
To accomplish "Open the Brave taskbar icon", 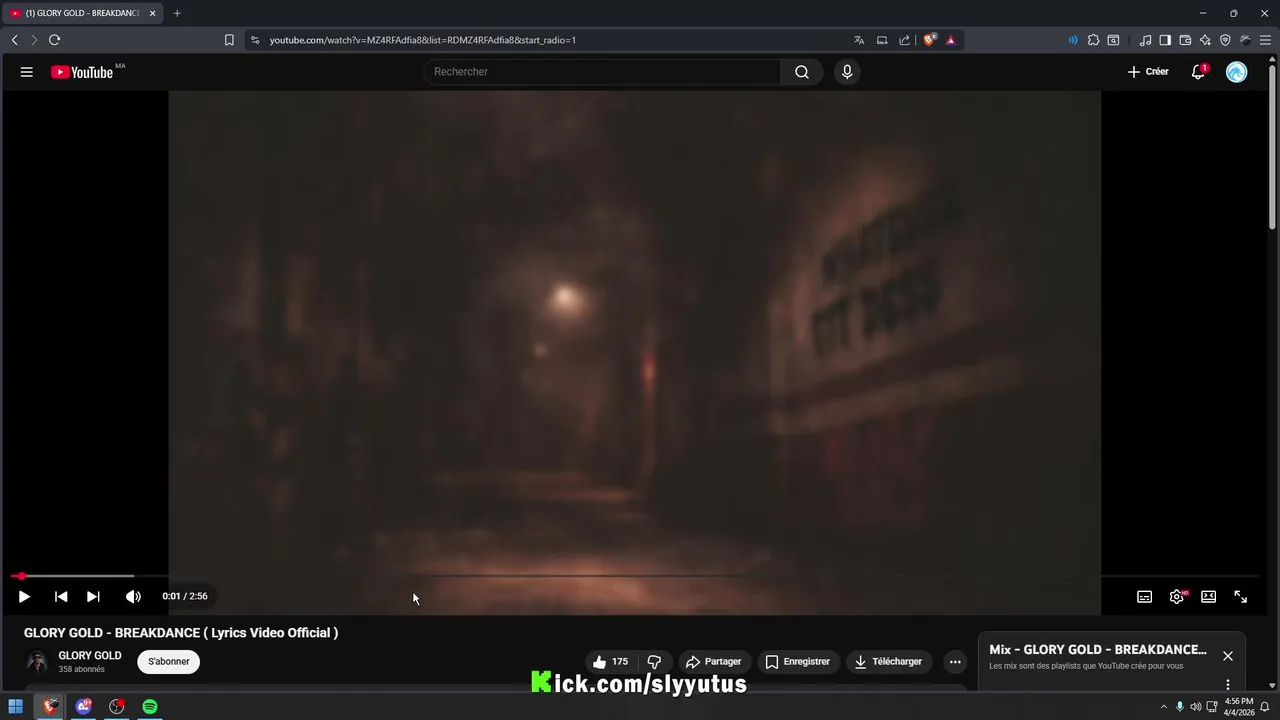I will point(50,707).
